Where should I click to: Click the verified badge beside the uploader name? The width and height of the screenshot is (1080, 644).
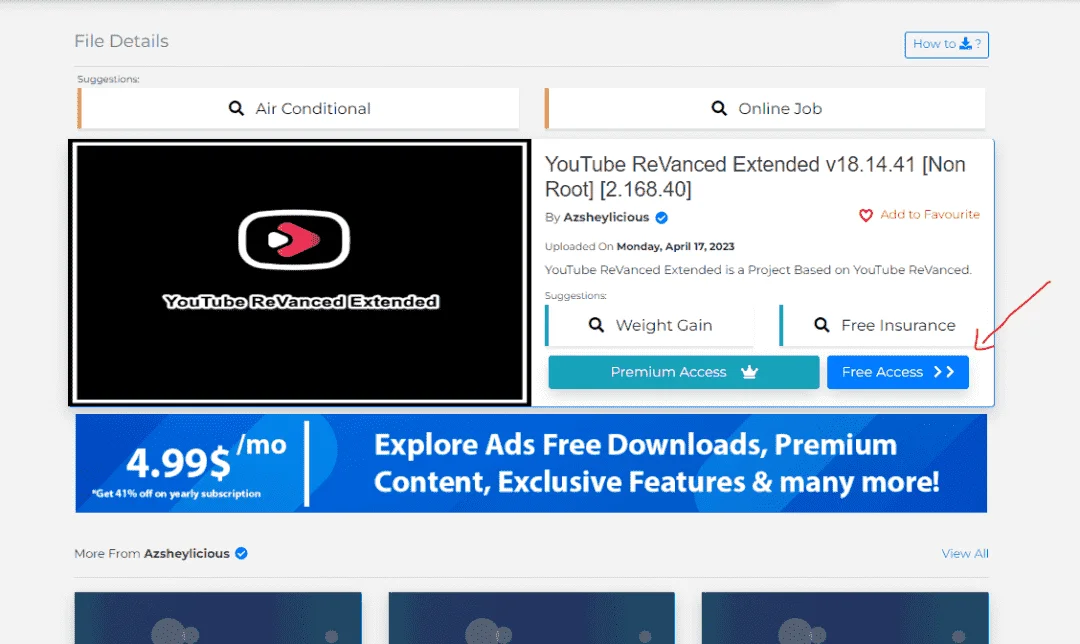[x=662, y=218]
